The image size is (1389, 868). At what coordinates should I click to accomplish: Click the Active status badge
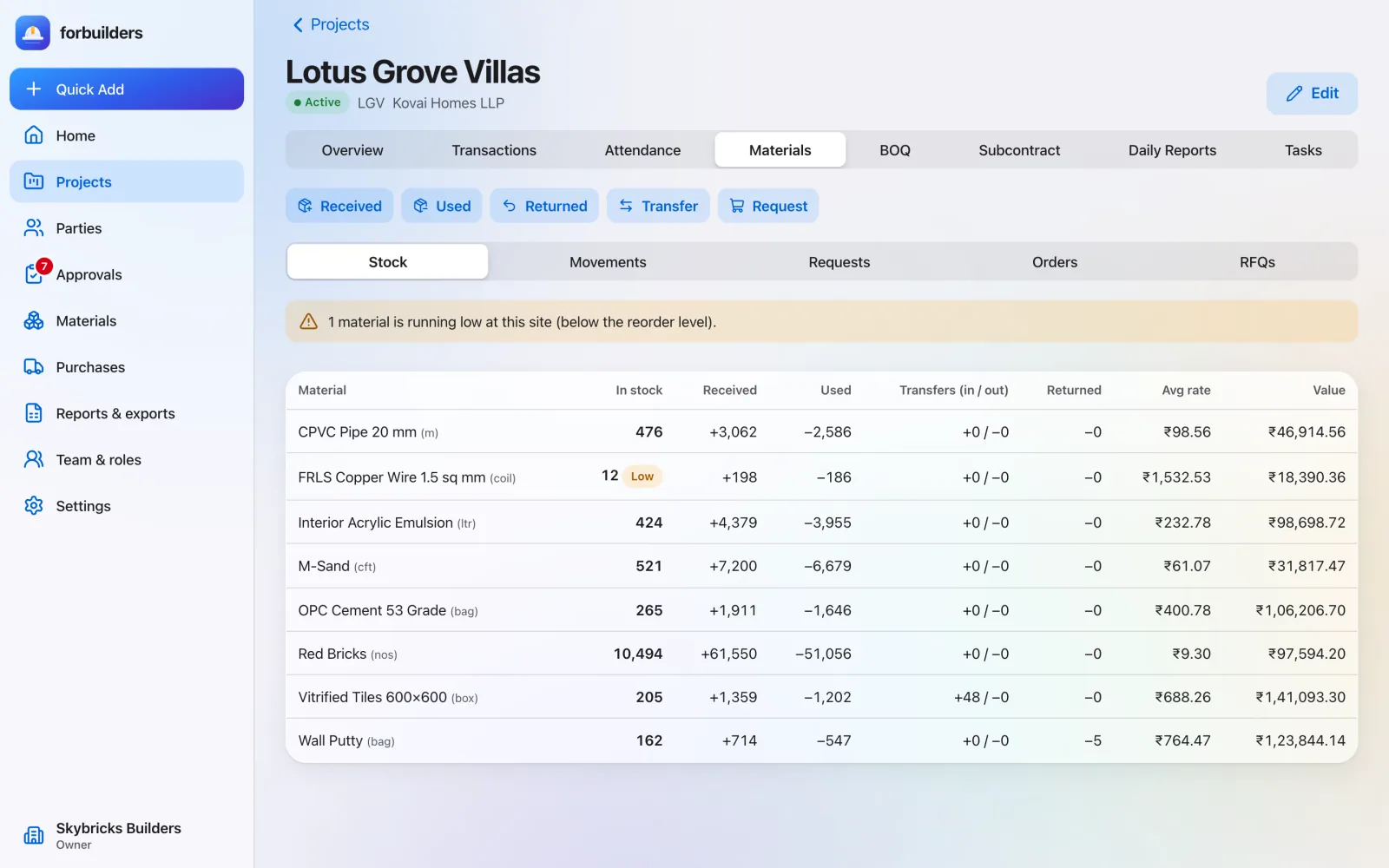[318, 102]
